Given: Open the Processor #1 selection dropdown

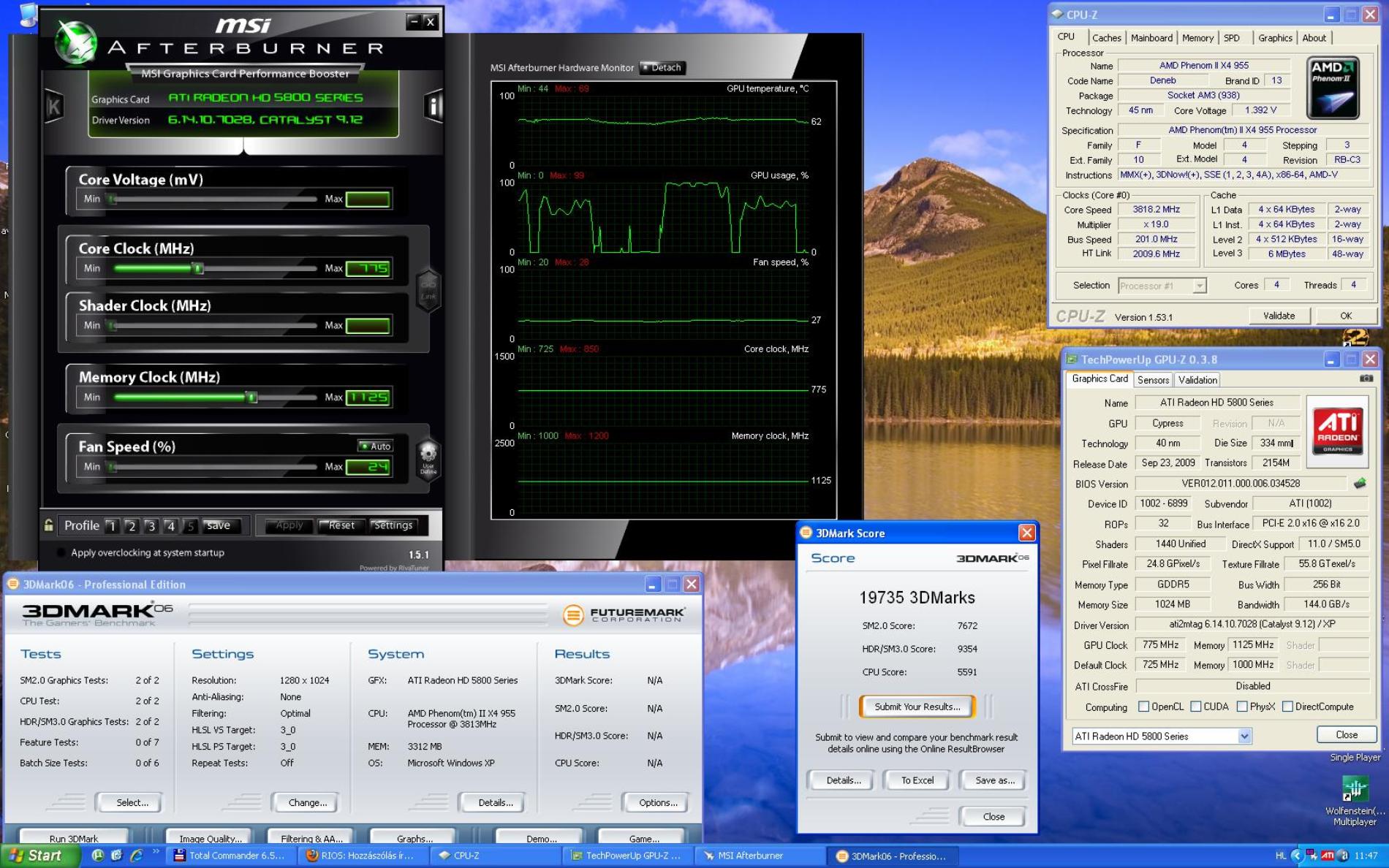Looking at the screenshot, I should pyautogui.click(x=1199, y=286).
